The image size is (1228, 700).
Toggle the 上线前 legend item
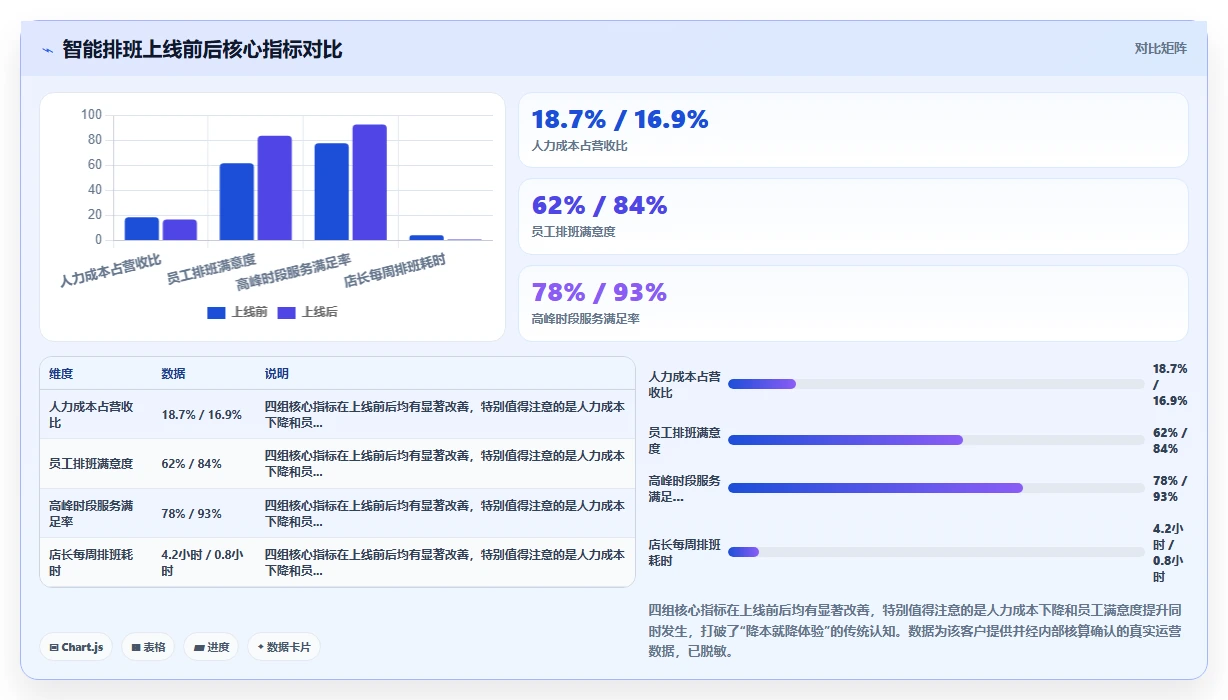pos(237,312)
